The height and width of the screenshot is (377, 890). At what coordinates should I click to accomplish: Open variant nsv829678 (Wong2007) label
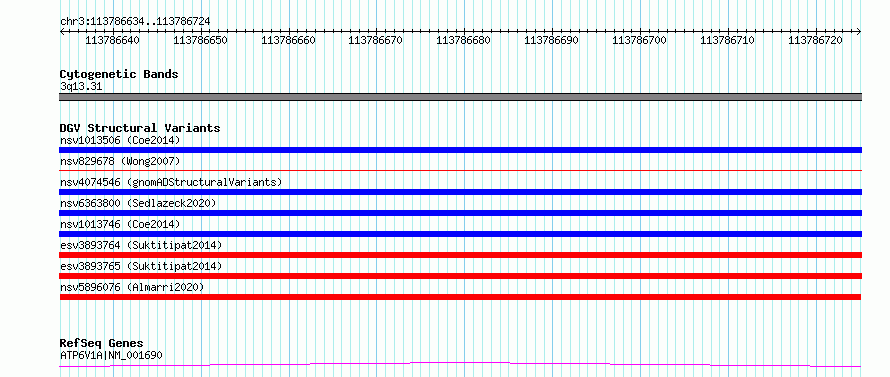pyautogui.click(x=120, y=161)
